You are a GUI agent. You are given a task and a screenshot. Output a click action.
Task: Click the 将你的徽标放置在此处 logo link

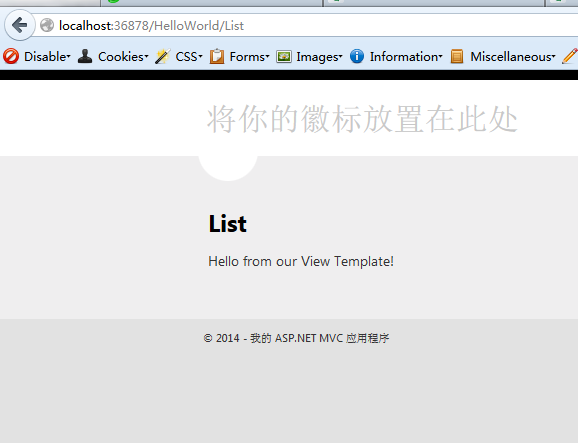pyautogui.click(x=362, y=119)
